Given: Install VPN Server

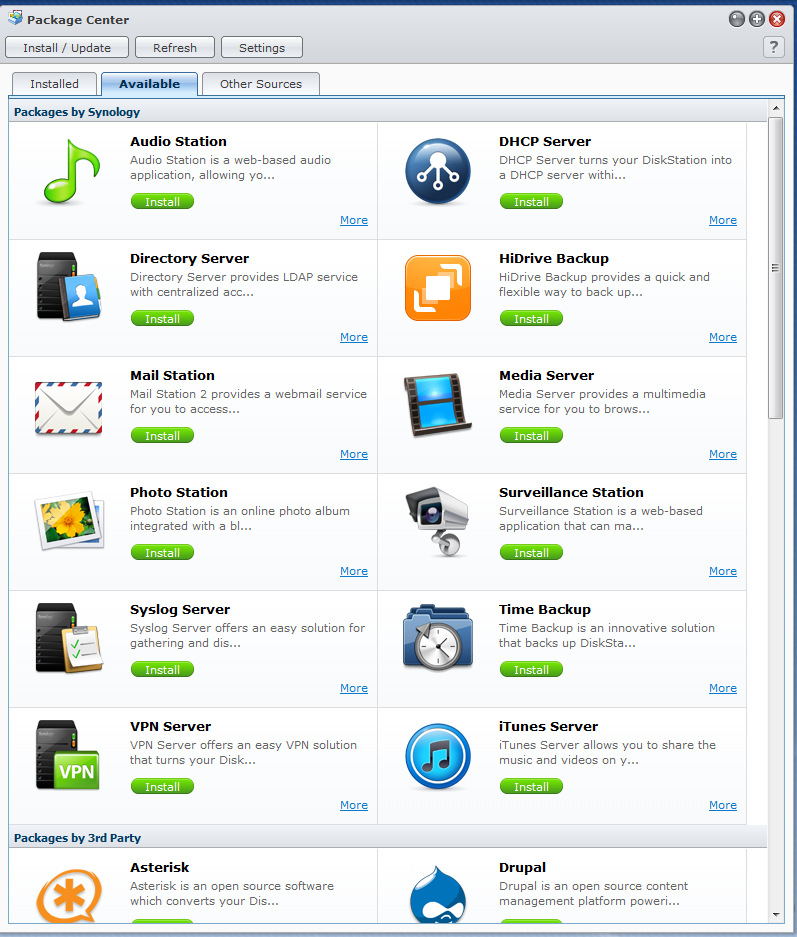Looking at the screenshot, I should coord(163,787).
